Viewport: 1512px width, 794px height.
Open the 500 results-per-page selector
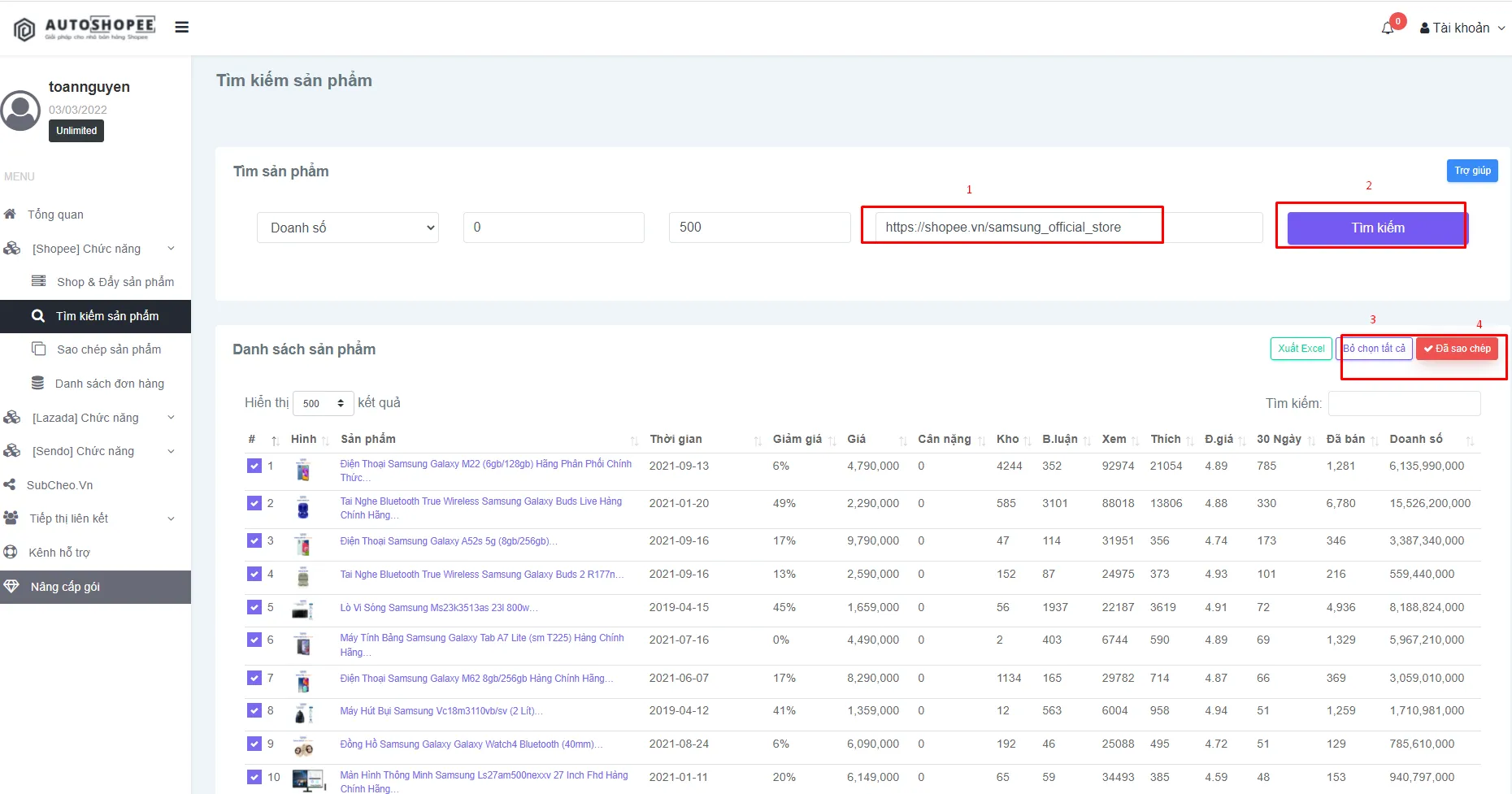[324, 403]
